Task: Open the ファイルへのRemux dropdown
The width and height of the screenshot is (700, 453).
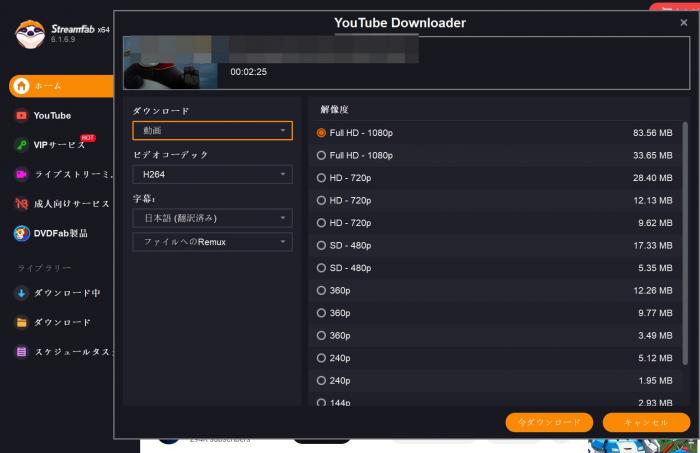Action: (x=212, y=242)
